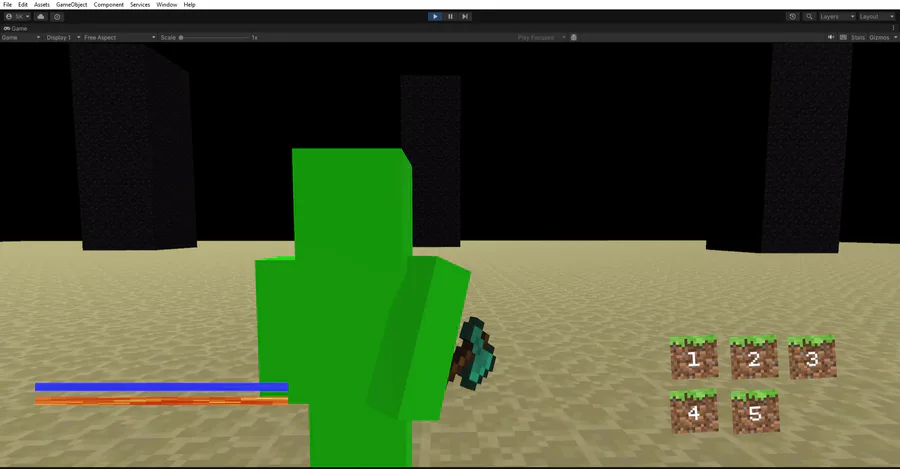Open the File menu
Viewport: 900px width, 469px height.
coord(7,5)
